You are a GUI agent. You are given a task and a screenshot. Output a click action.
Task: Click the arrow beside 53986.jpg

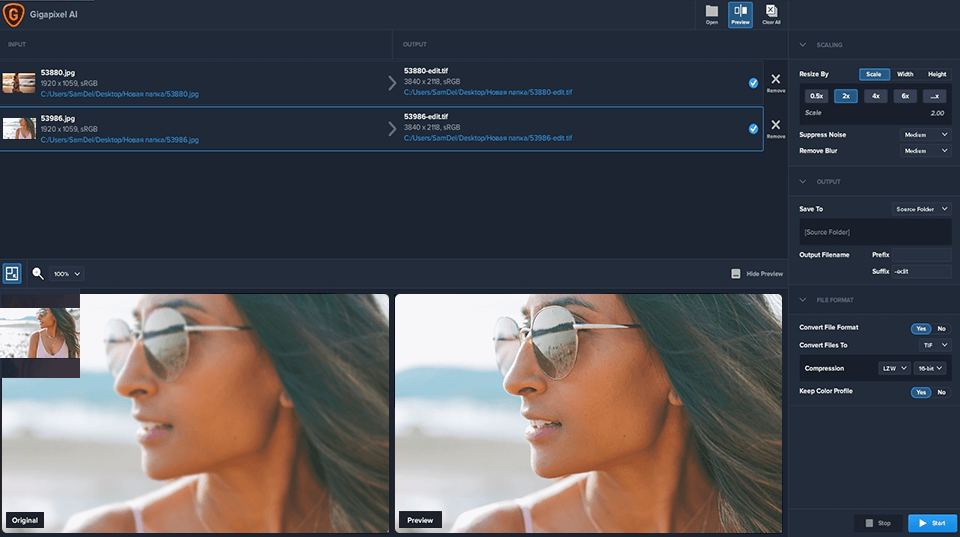[x=392, y=129]
